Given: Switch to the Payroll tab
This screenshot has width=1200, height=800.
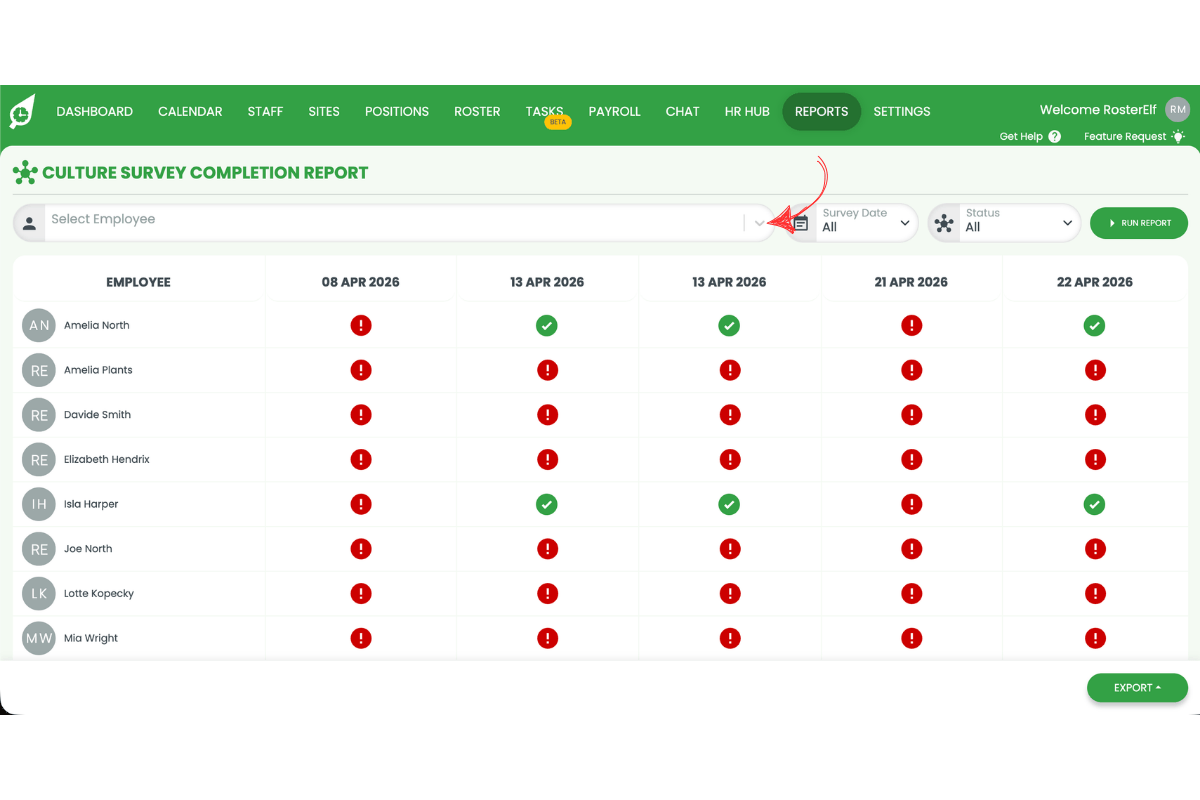Looking at the screenshot, I should coord(614,111).
